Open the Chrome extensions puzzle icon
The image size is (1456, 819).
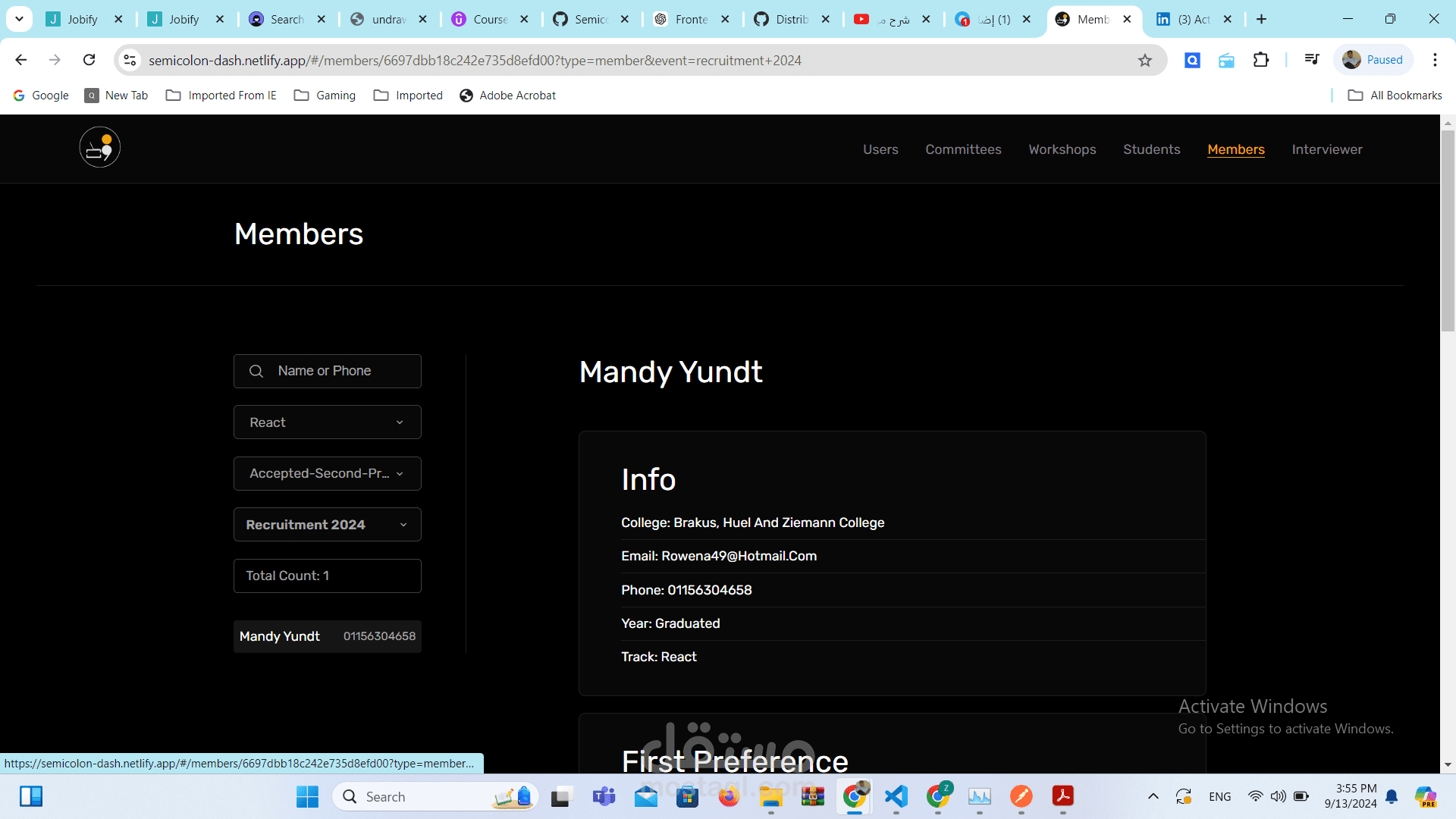(x=1260, y=60)
